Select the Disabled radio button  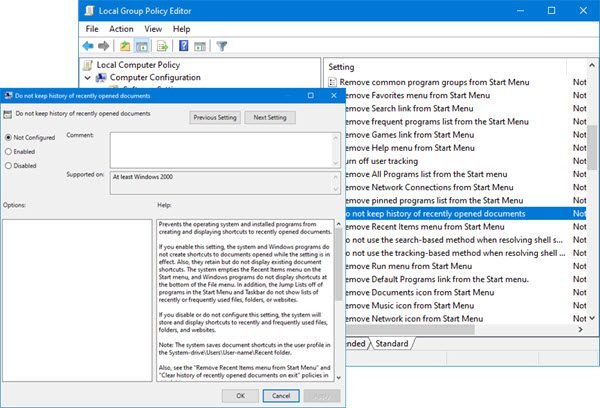[x=8, y=166]
